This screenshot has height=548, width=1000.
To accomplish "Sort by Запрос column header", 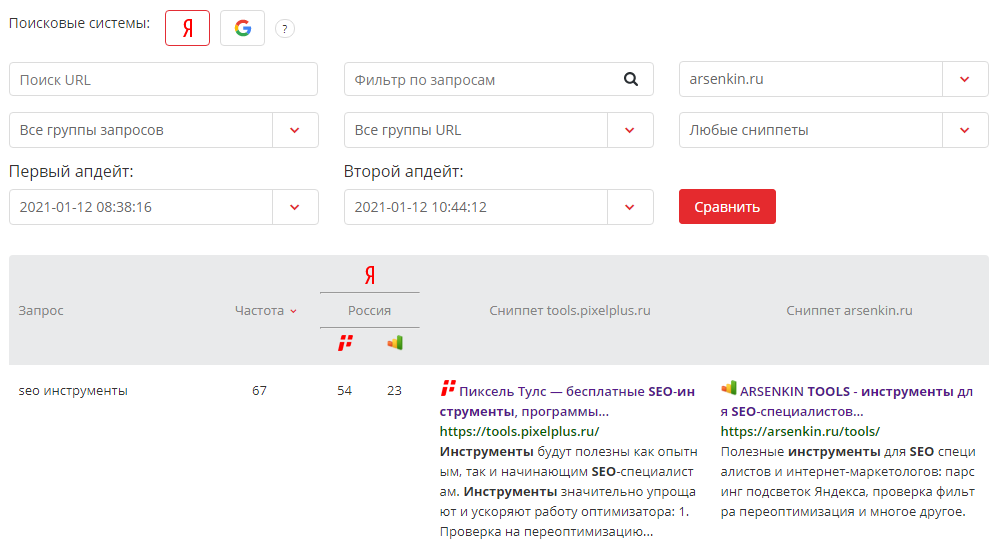I will click(41, 311).
